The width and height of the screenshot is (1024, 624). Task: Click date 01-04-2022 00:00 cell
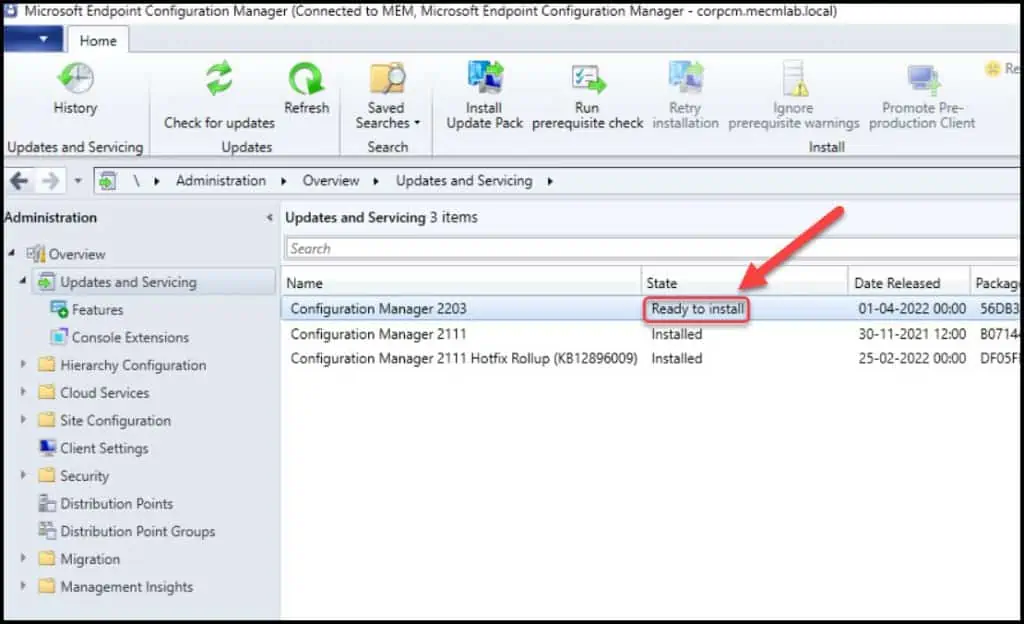click(x=912, y=309)
